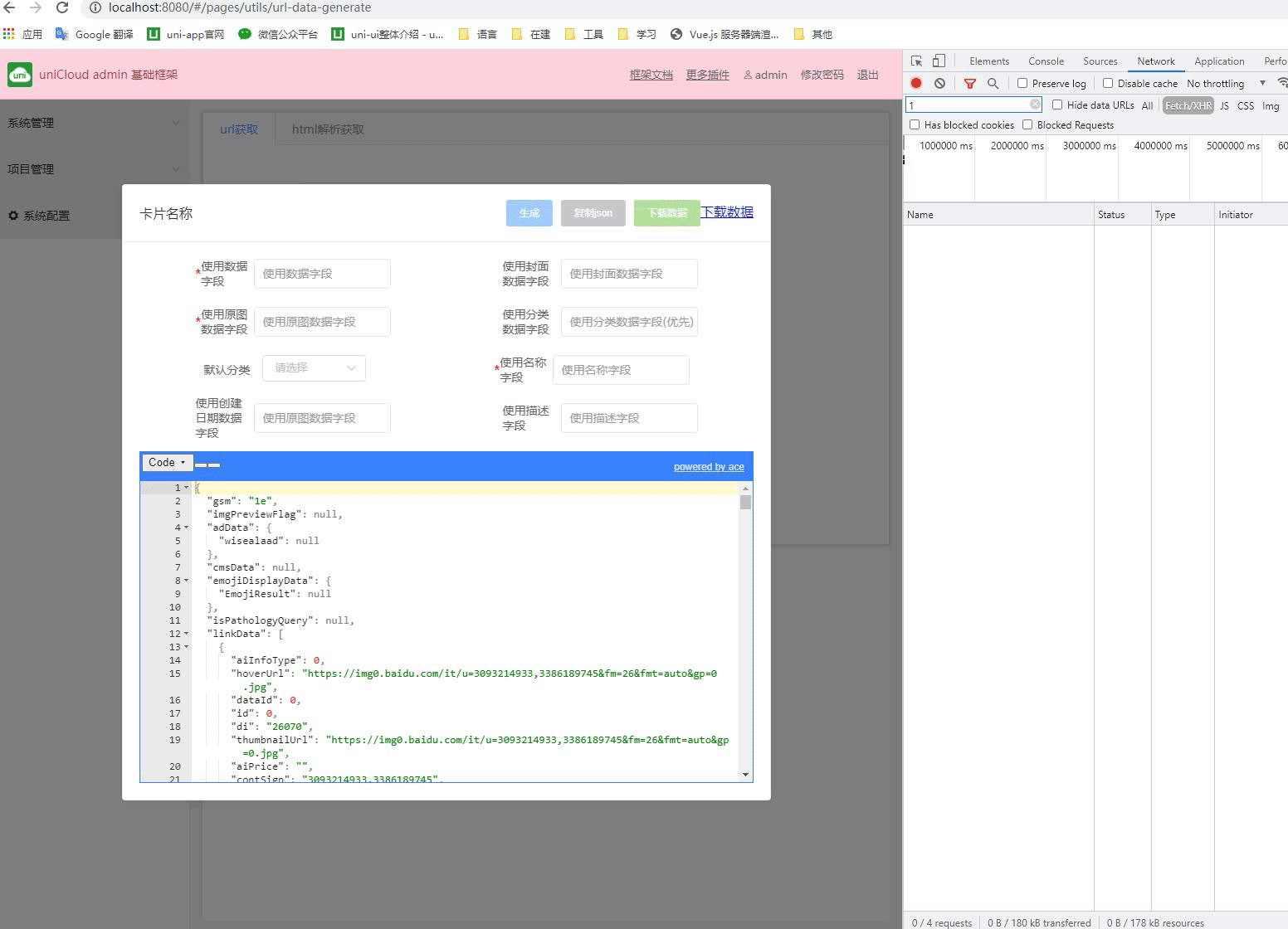The width and height of the screenshot is (1288, 929).
Task: Open the 微信公众平台 bookmark
Action: click(x=277, y=34)
